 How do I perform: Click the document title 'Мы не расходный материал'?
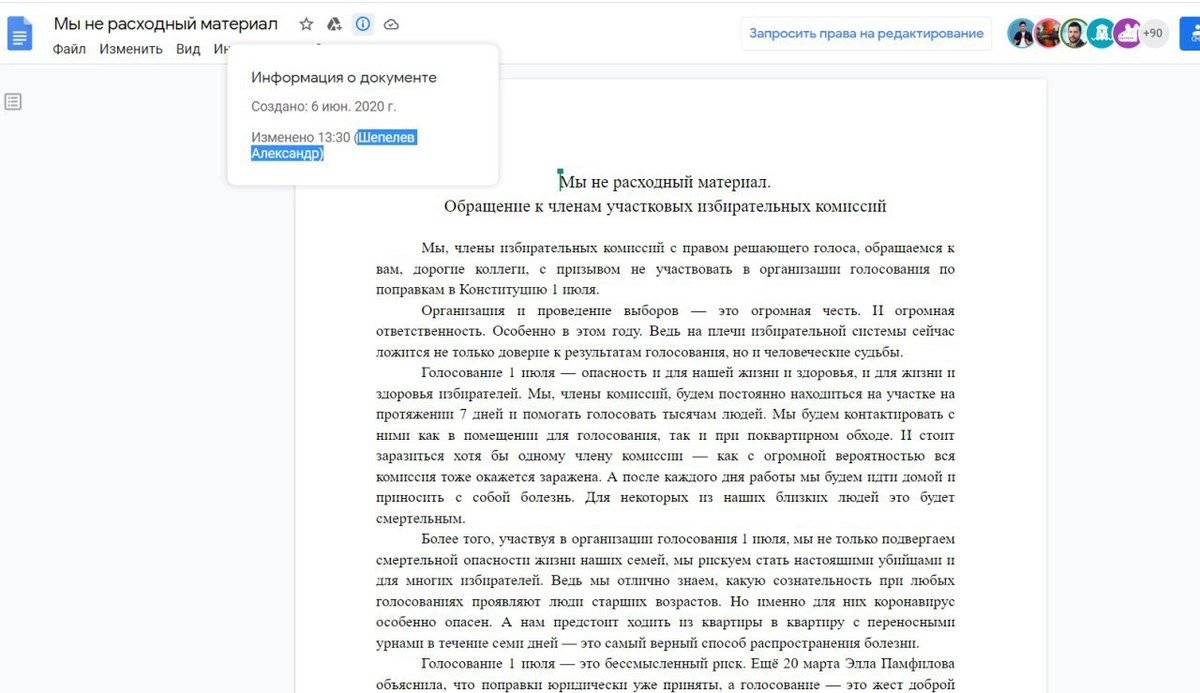[x=166, y=24]
